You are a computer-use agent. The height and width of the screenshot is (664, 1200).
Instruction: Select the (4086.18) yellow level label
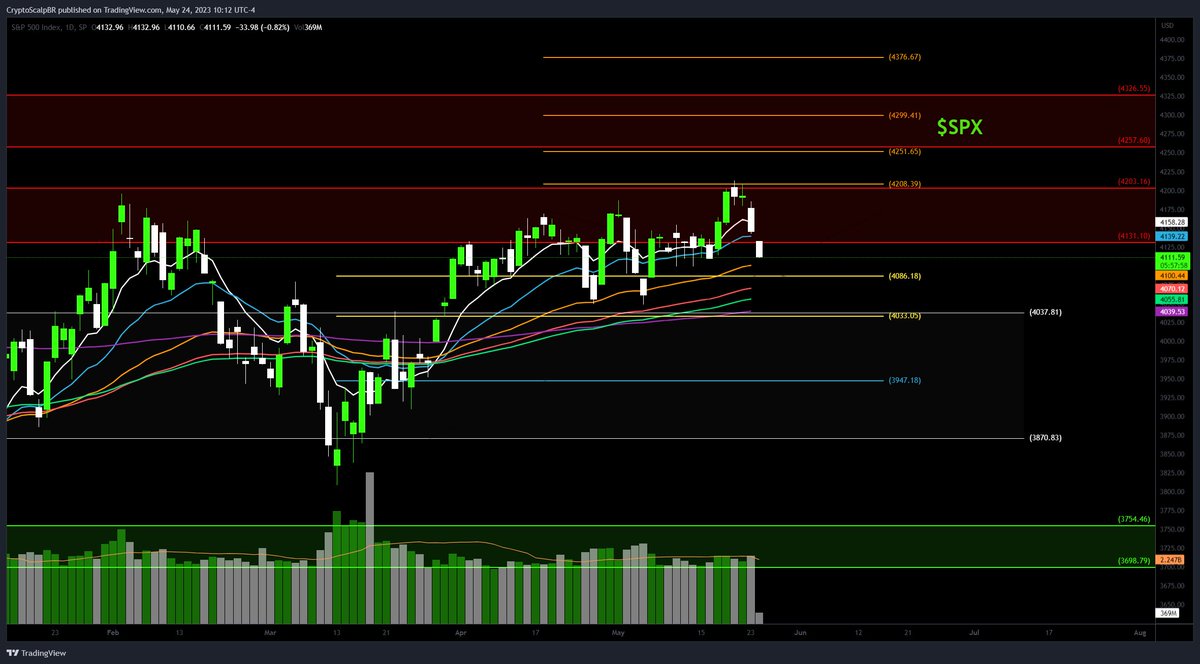tap(904, 276)
